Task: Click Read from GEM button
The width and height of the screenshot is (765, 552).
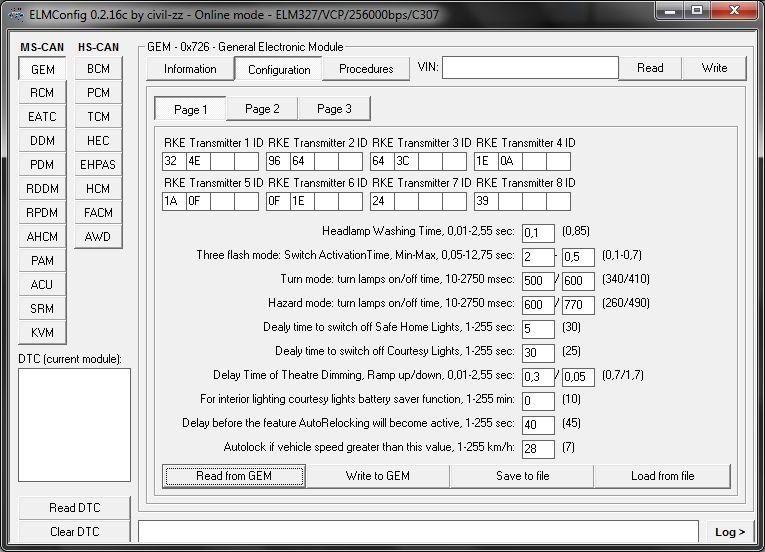Action: tap(234, 476)
